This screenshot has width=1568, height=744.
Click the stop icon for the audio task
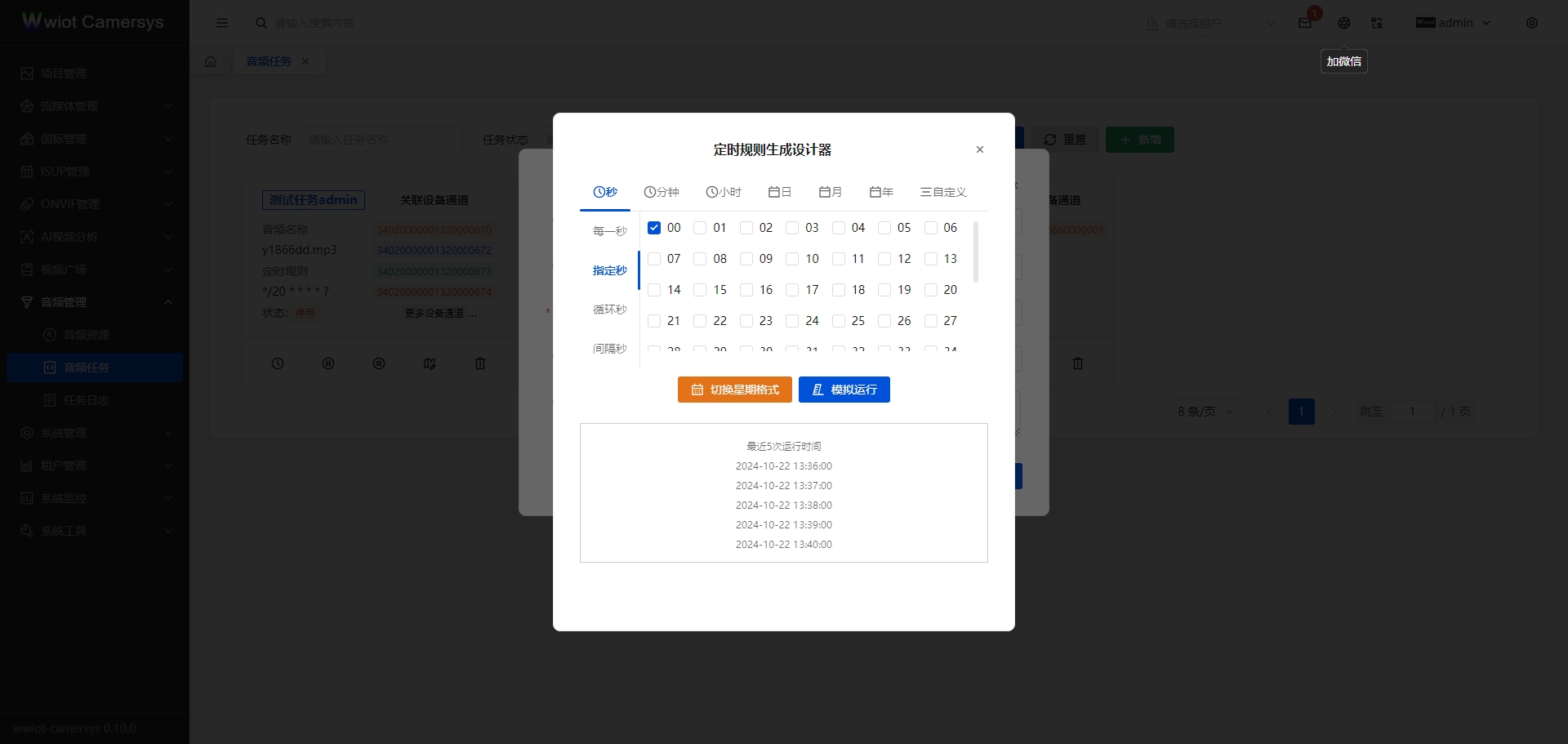379,363
